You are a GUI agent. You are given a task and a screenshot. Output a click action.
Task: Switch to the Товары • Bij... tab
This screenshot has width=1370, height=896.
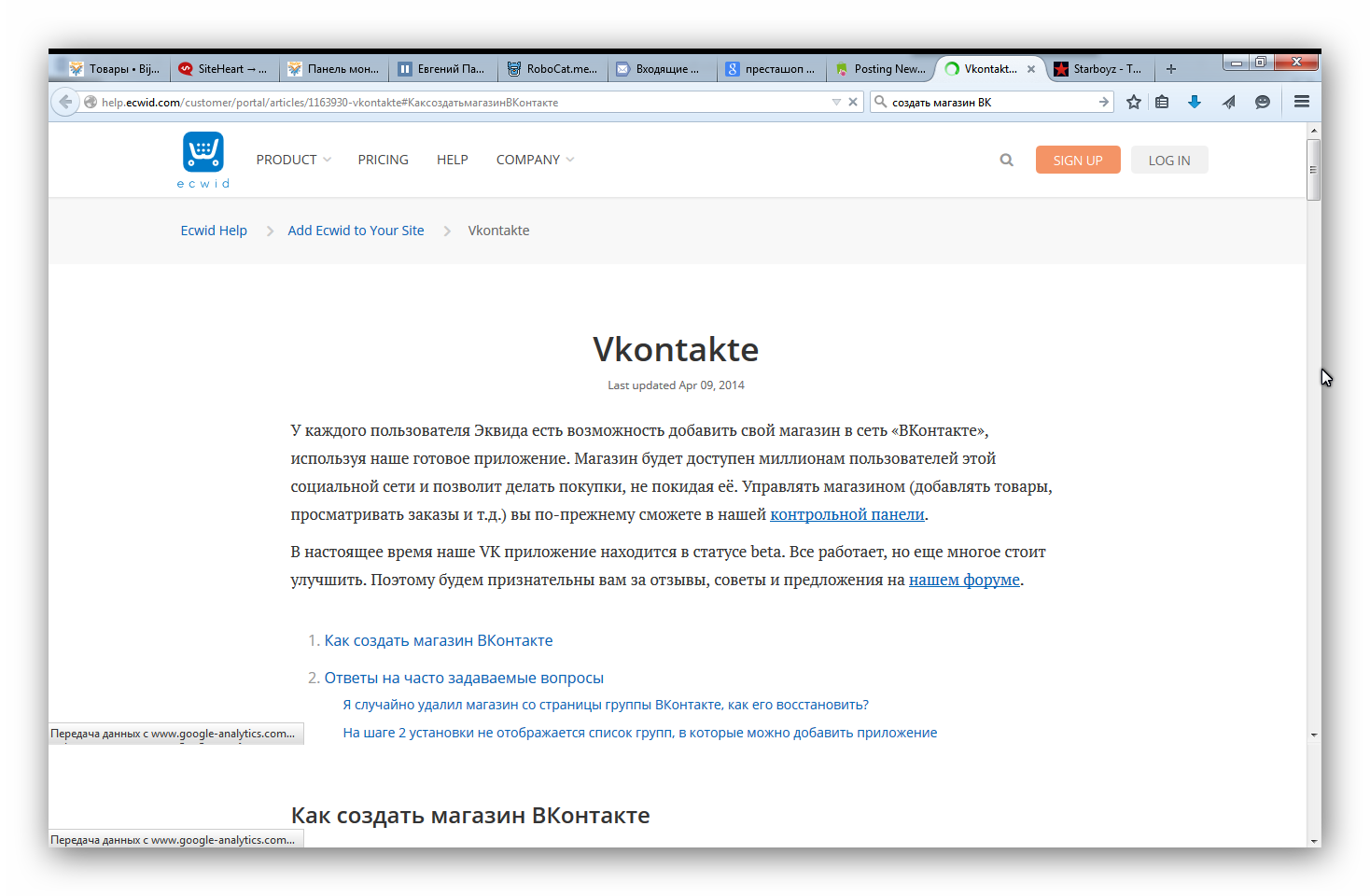coord(116,69)
